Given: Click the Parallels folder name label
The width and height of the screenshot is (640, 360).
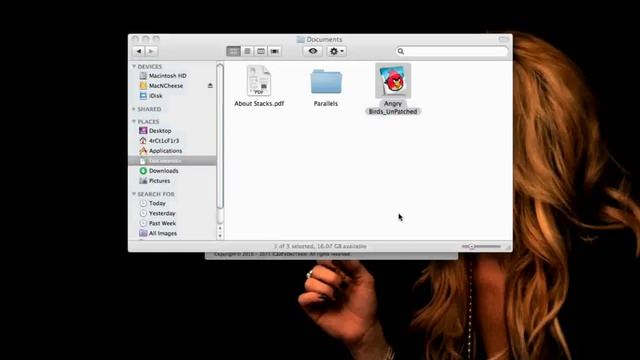Looking at the screenshot, I should point(326,104).
